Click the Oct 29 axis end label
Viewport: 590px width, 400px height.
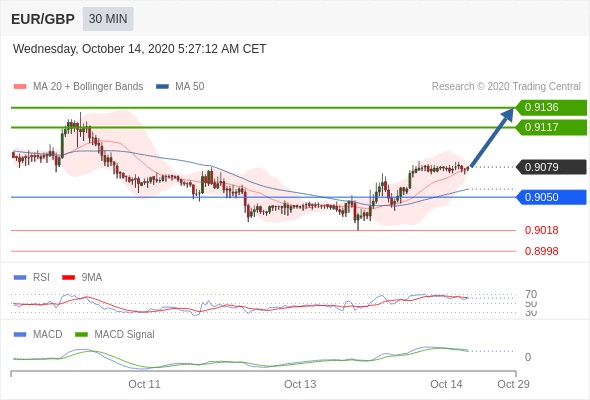pos(513,384)
